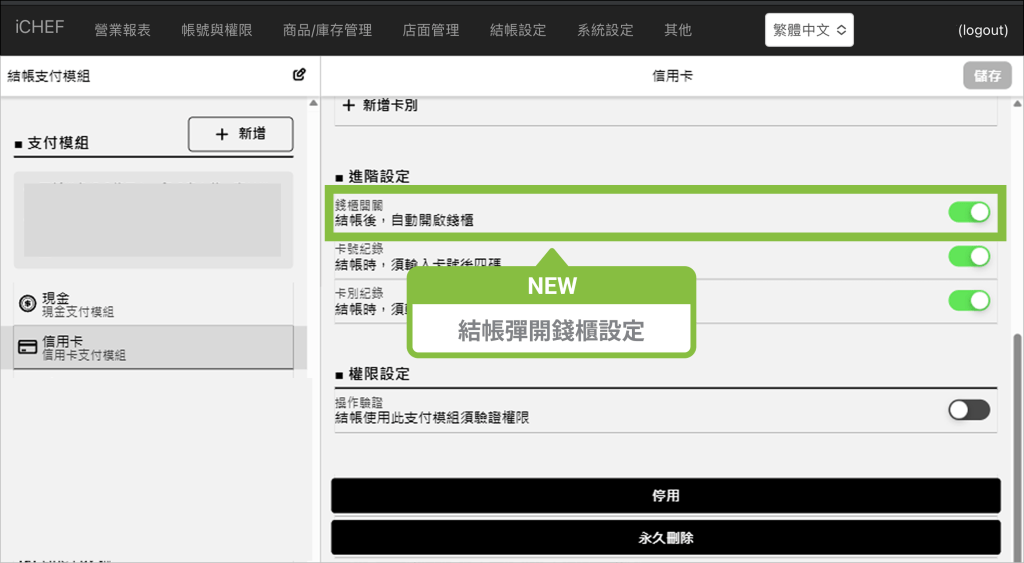
Task: Turn off the 卡別紀錄 switch
Action: [968, 300]
